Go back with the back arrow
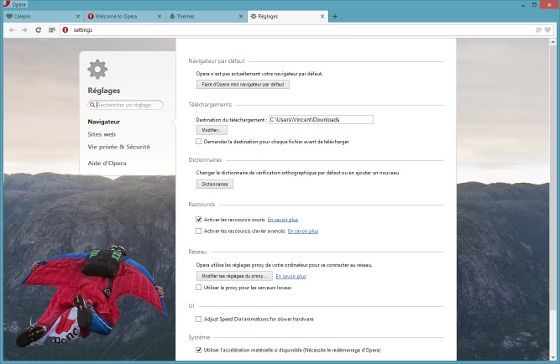 pos(12,30)
